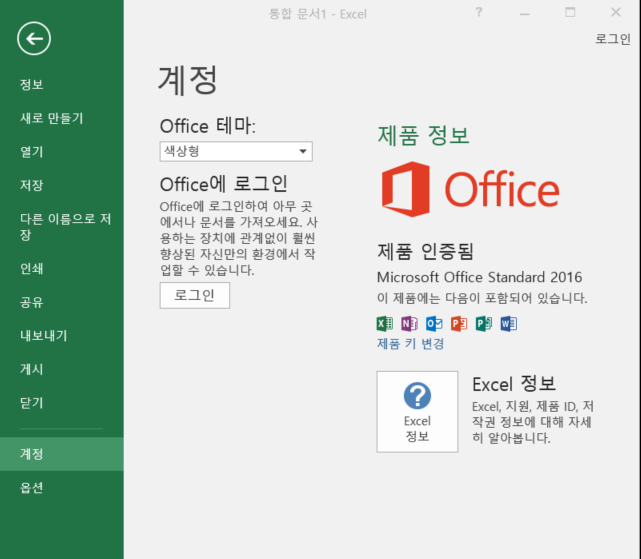Select 새로 만들기 in sidebar

pyautogui.click(x=62, y=118)
